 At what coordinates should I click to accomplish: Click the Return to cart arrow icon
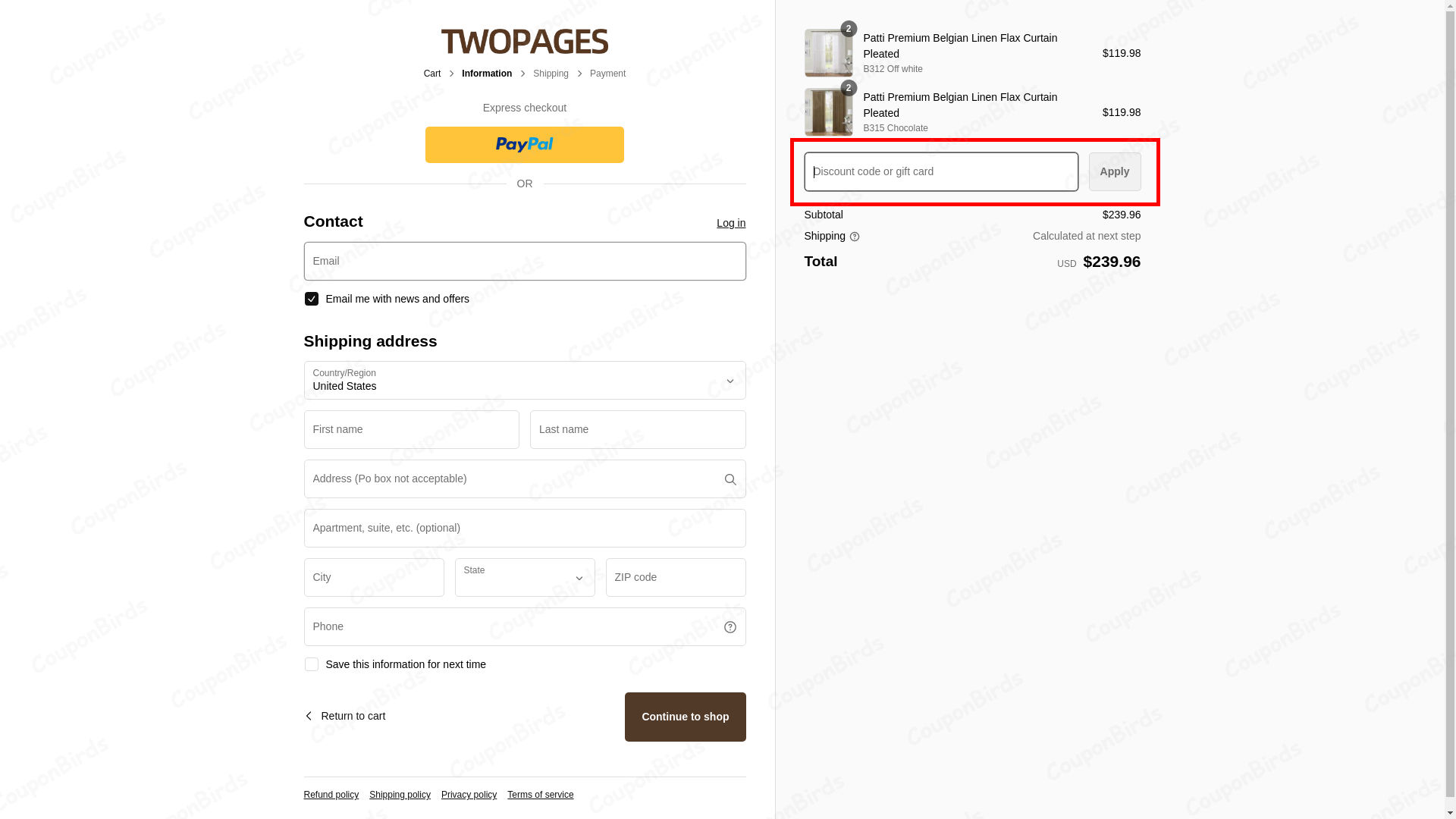tap(309, 716)
